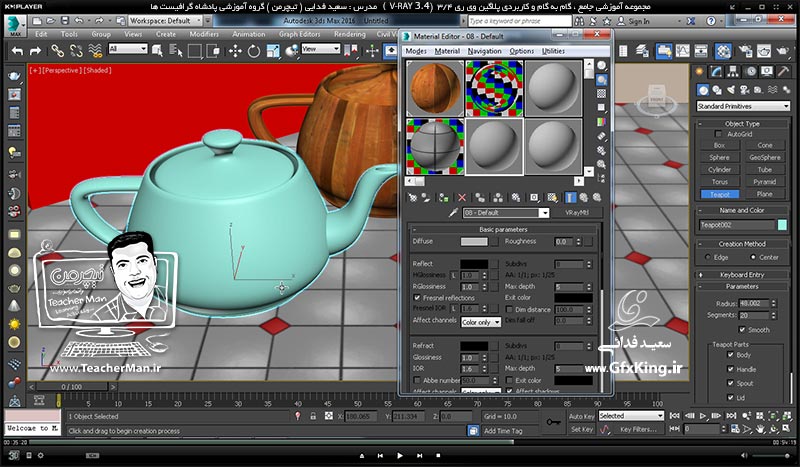Click the Set Key mode key icon
800x467 pixels.
point(553,422)
